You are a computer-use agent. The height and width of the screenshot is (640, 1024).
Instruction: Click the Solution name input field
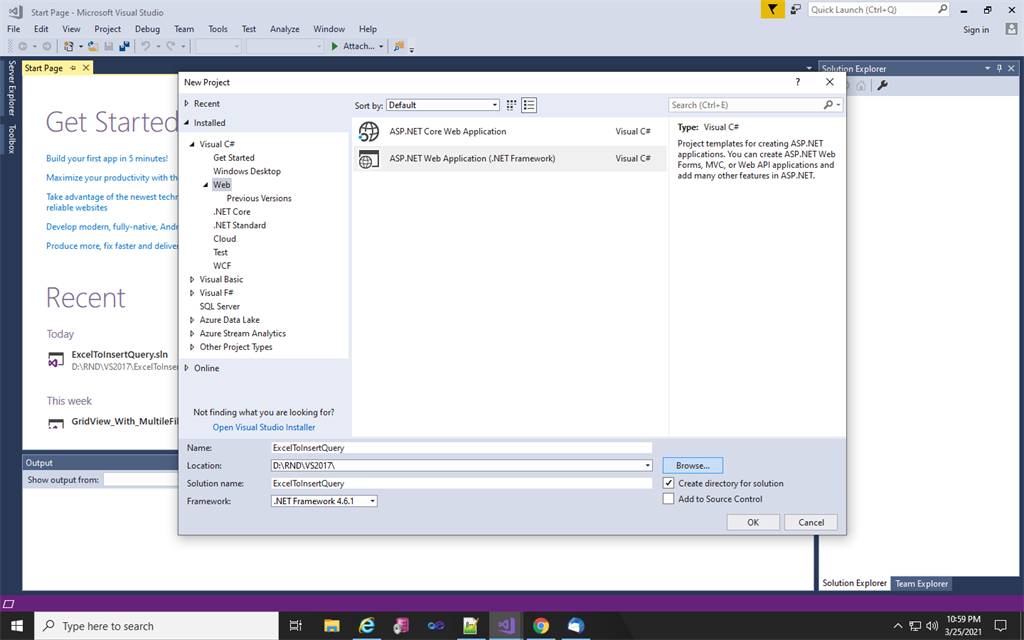tap(462, 483)
